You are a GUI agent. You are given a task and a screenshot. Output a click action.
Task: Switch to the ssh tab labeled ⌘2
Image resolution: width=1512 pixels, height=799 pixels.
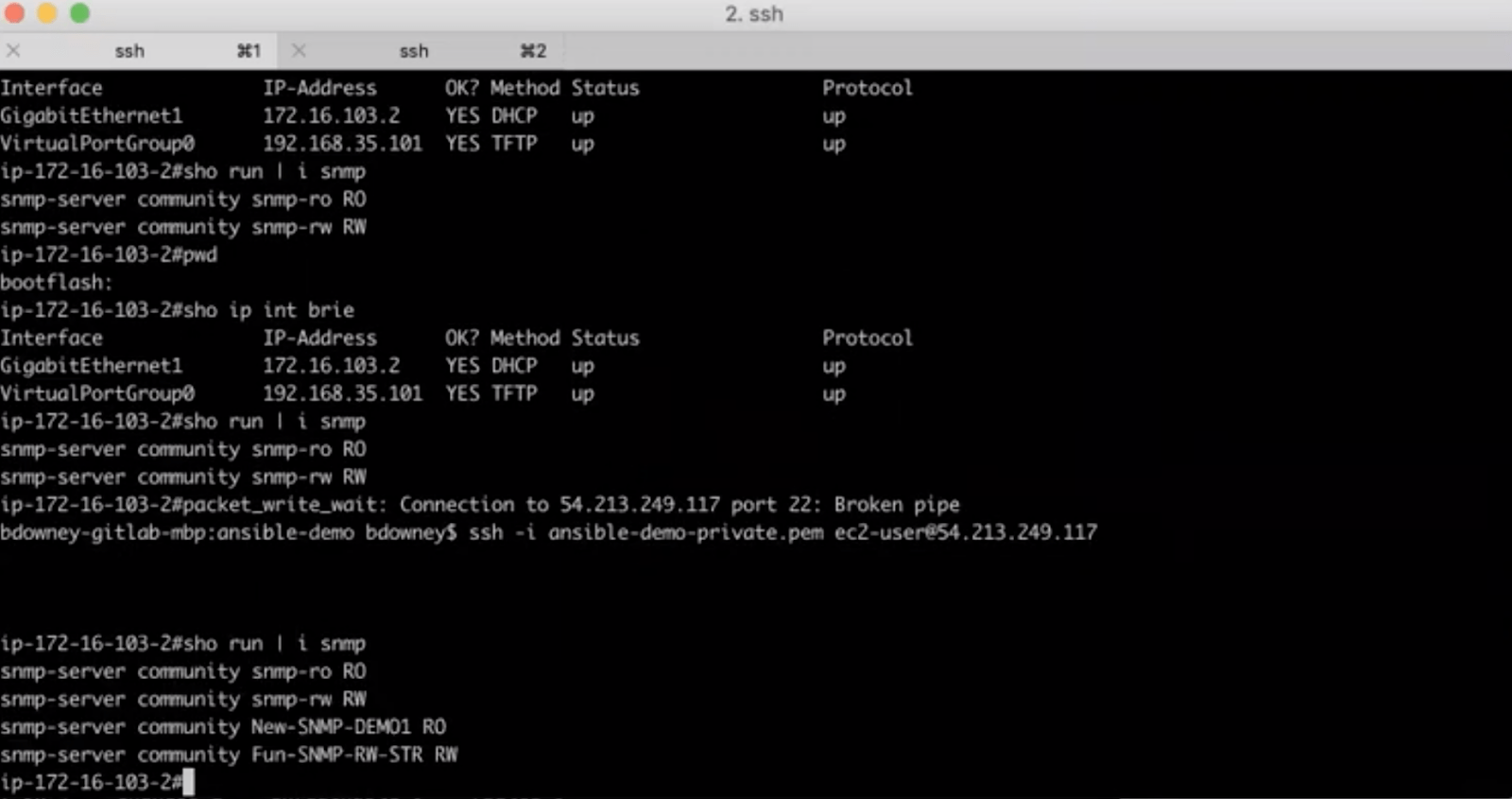(x=425, y=51)
